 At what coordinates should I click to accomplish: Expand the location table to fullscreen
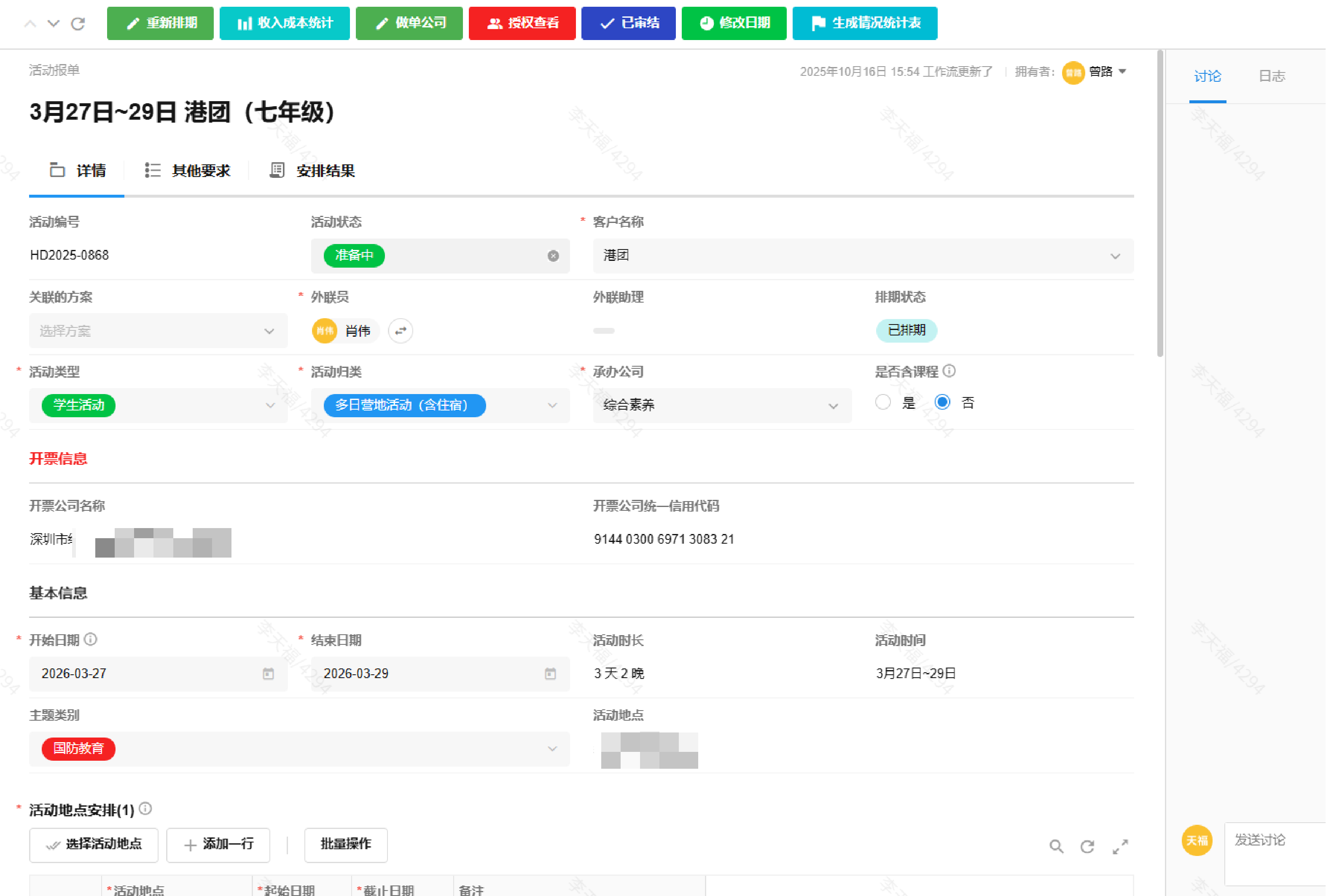point(1119,846)
